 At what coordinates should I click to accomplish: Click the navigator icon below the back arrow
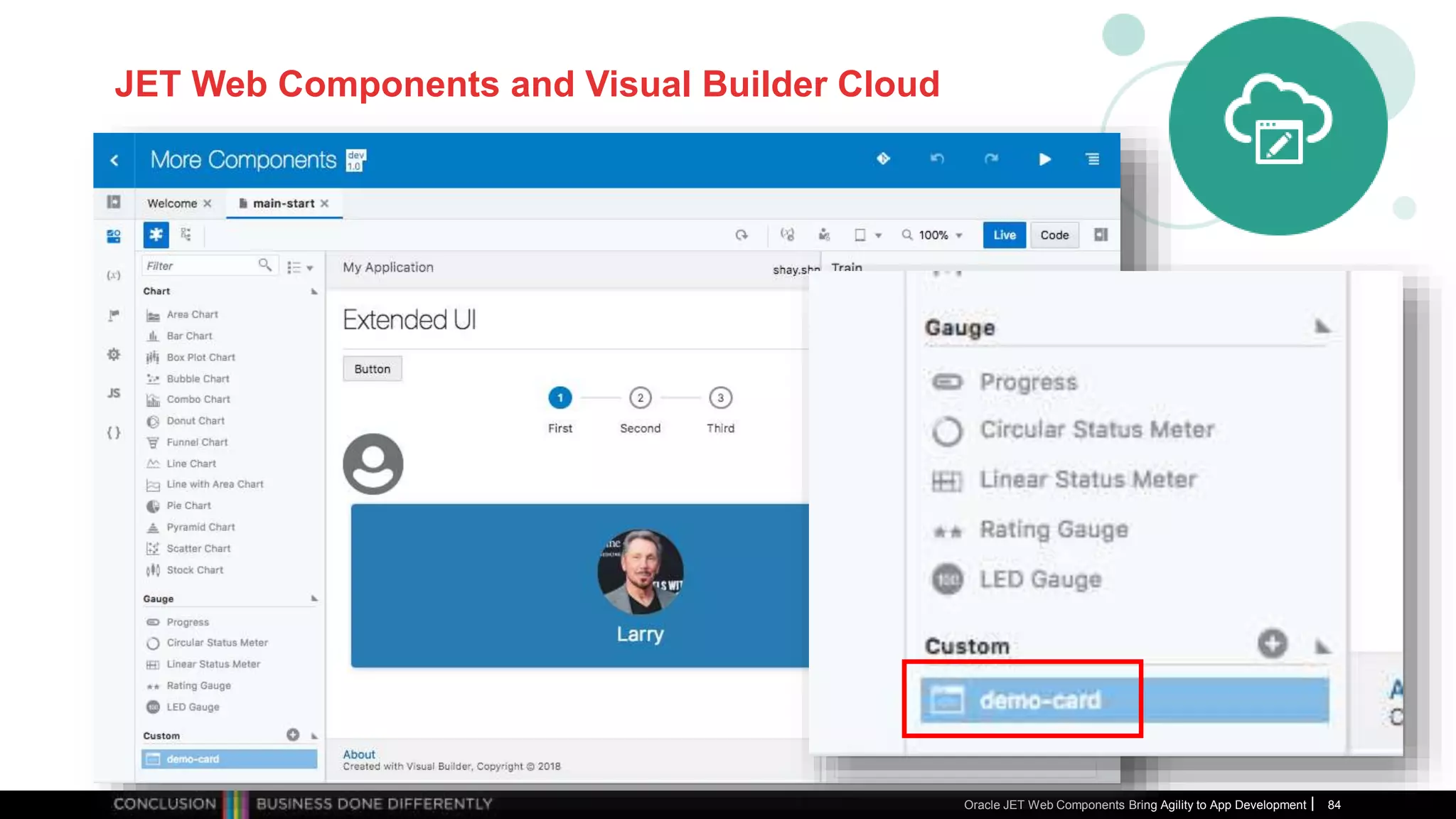[x=114, y=202]
